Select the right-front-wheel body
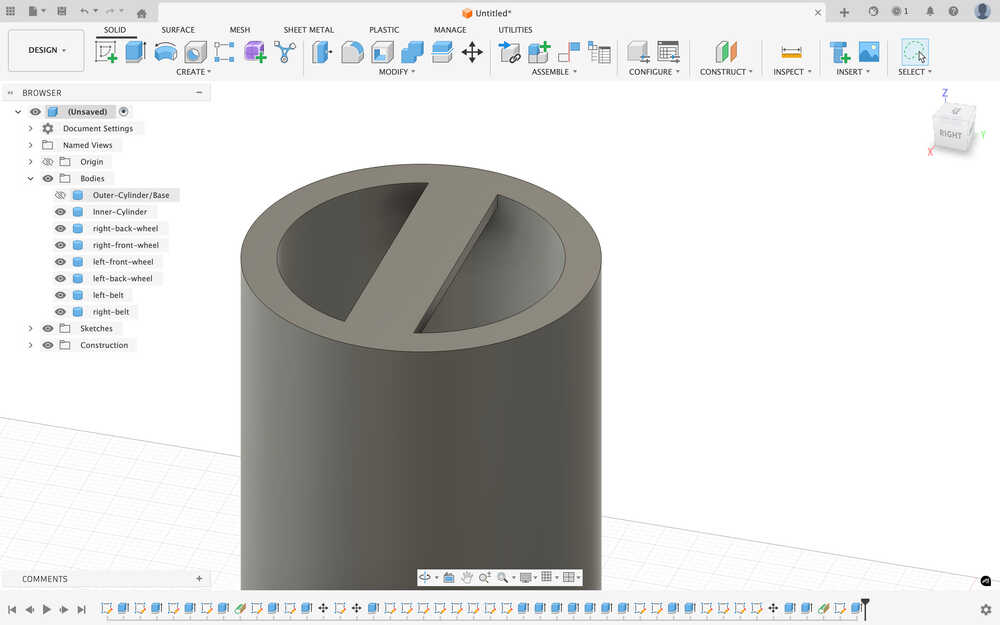 point(125,245)
